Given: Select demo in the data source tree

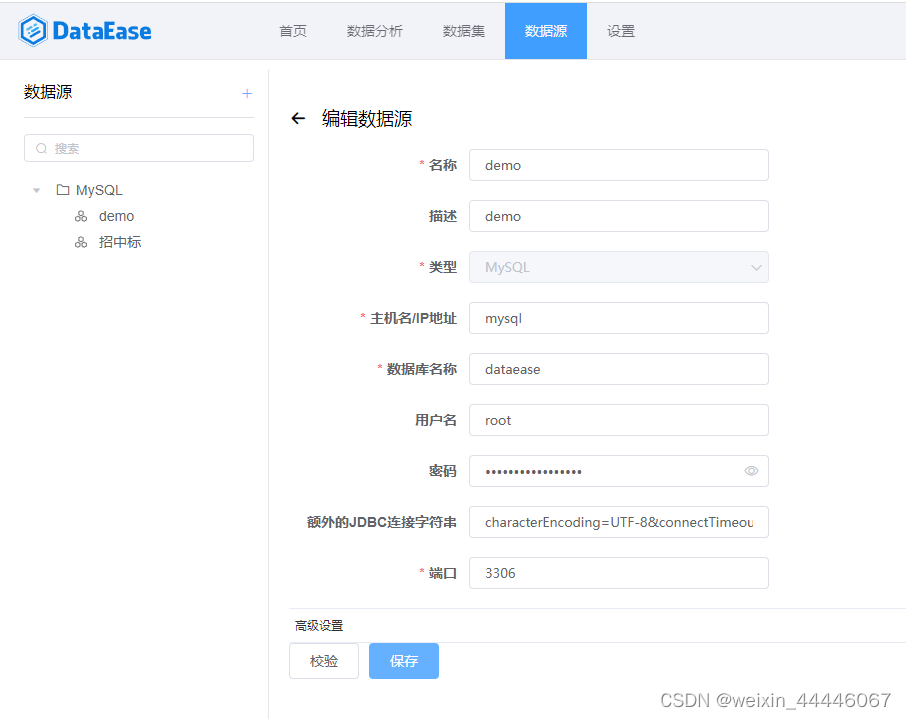Looking at the screenshot, I should 116,216.
